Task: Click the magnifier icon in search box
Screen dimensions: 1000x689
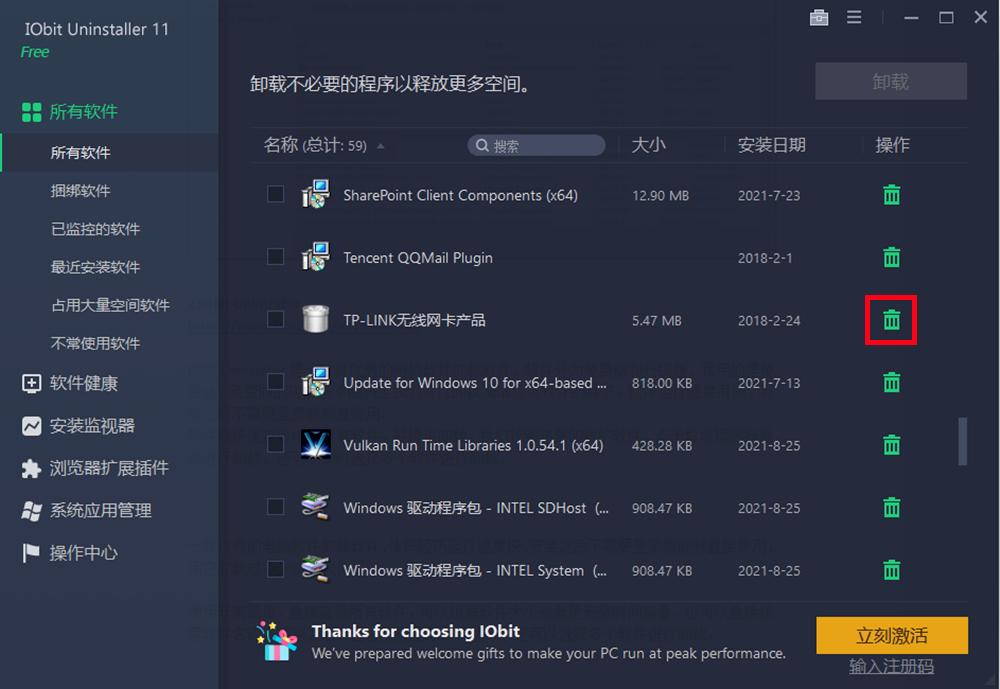Action: pyautogui.click(x=482, y=145)
